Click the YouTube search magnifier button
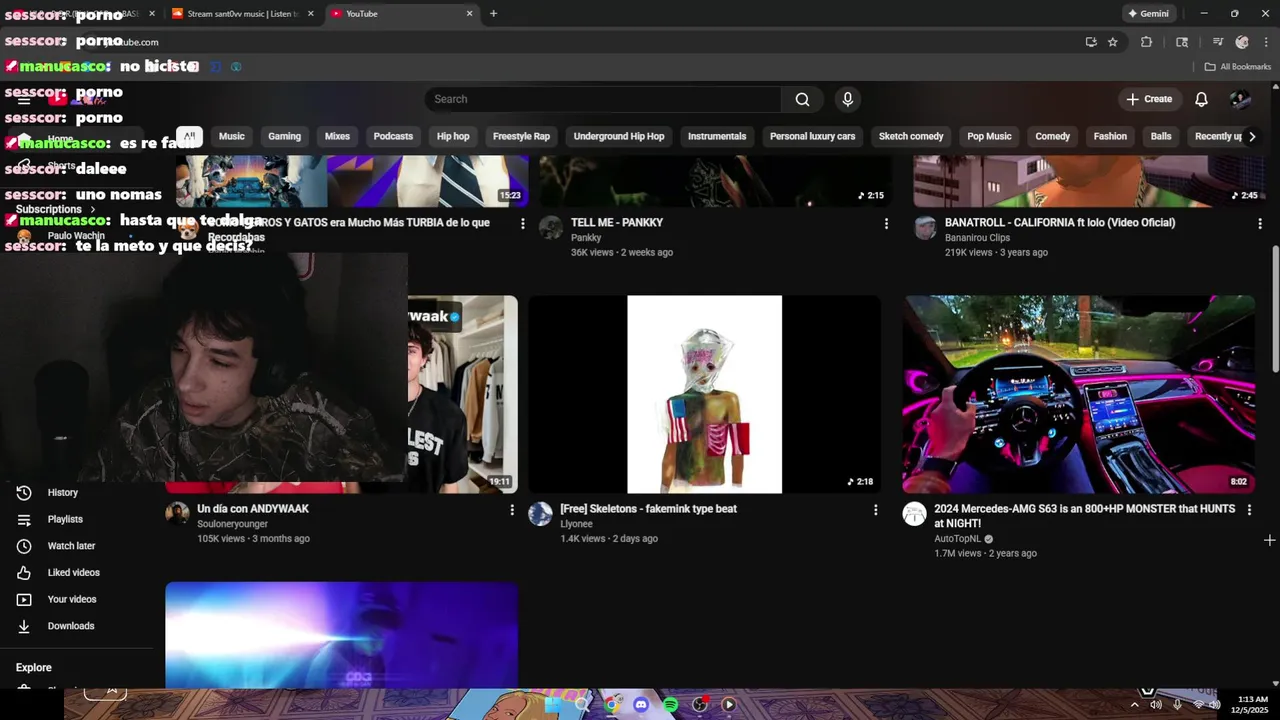Image resolution: width=1280 pixels, height=720 pixels. 802,99
